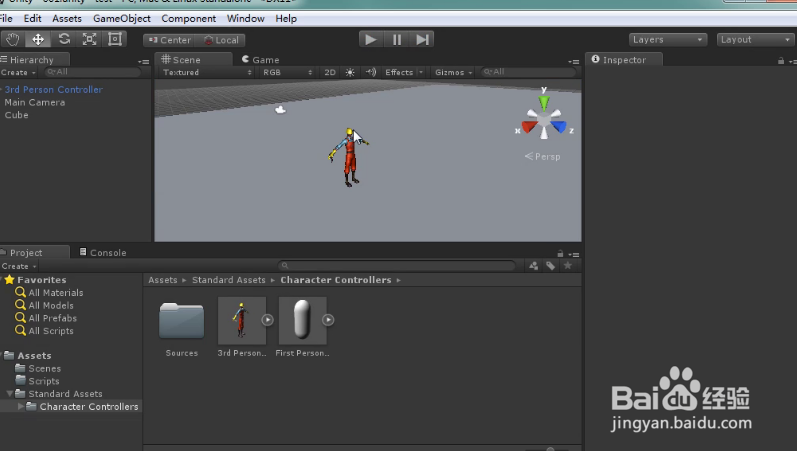Select the Rotate tool

[x=64, y=39]
